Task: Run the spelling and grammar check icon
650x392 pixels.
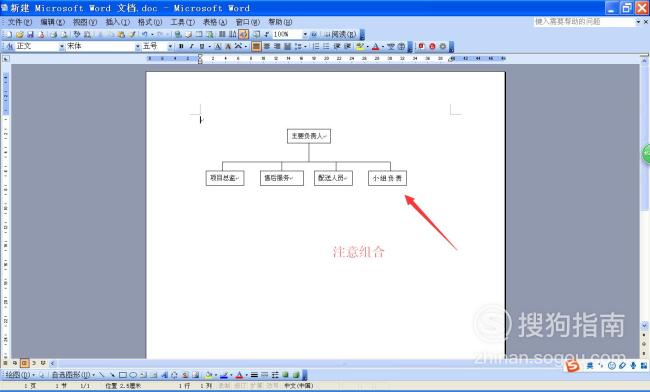Action: point(77,34)
